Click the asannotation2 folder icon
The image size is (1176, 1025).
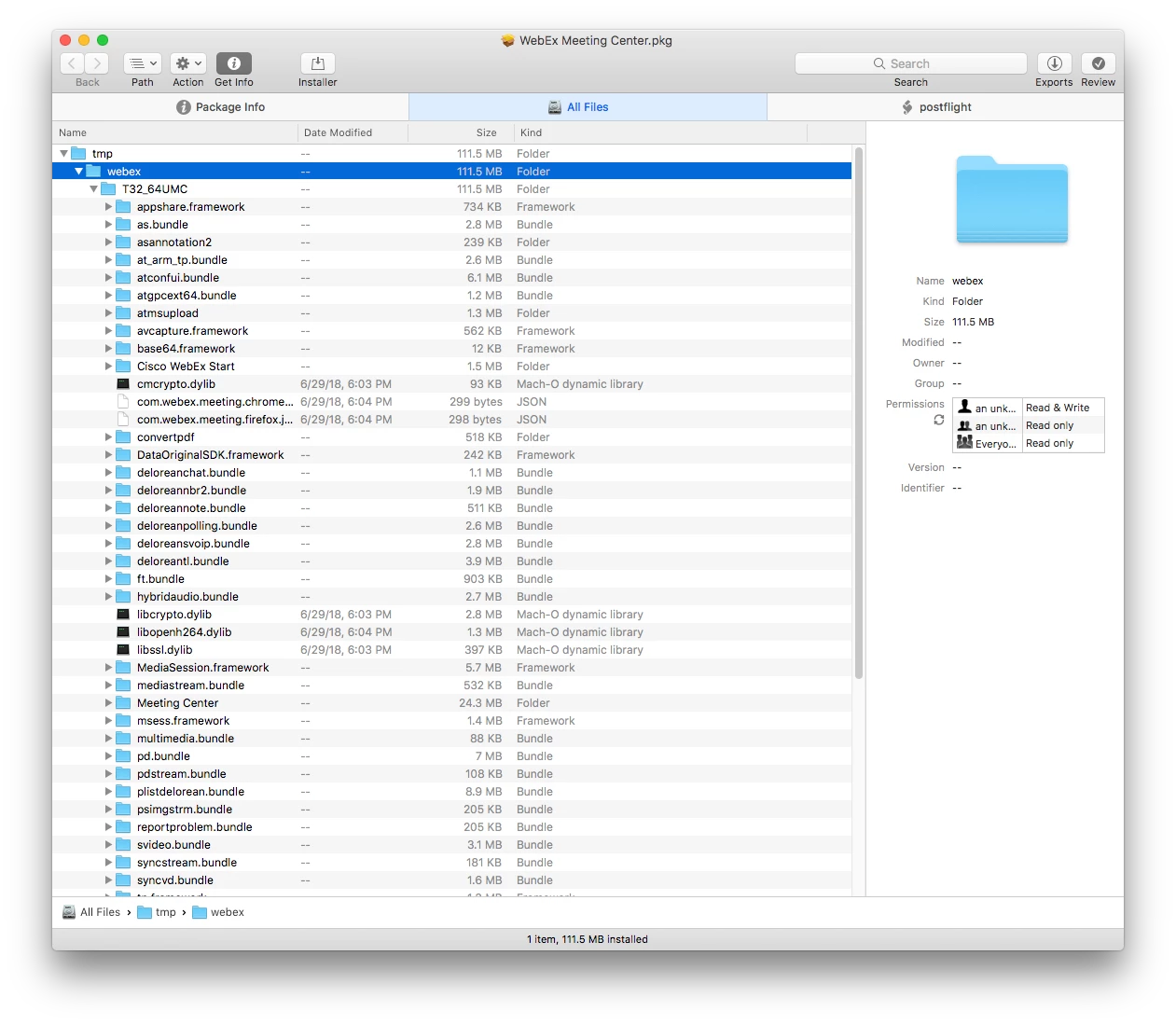click(123, 242)
